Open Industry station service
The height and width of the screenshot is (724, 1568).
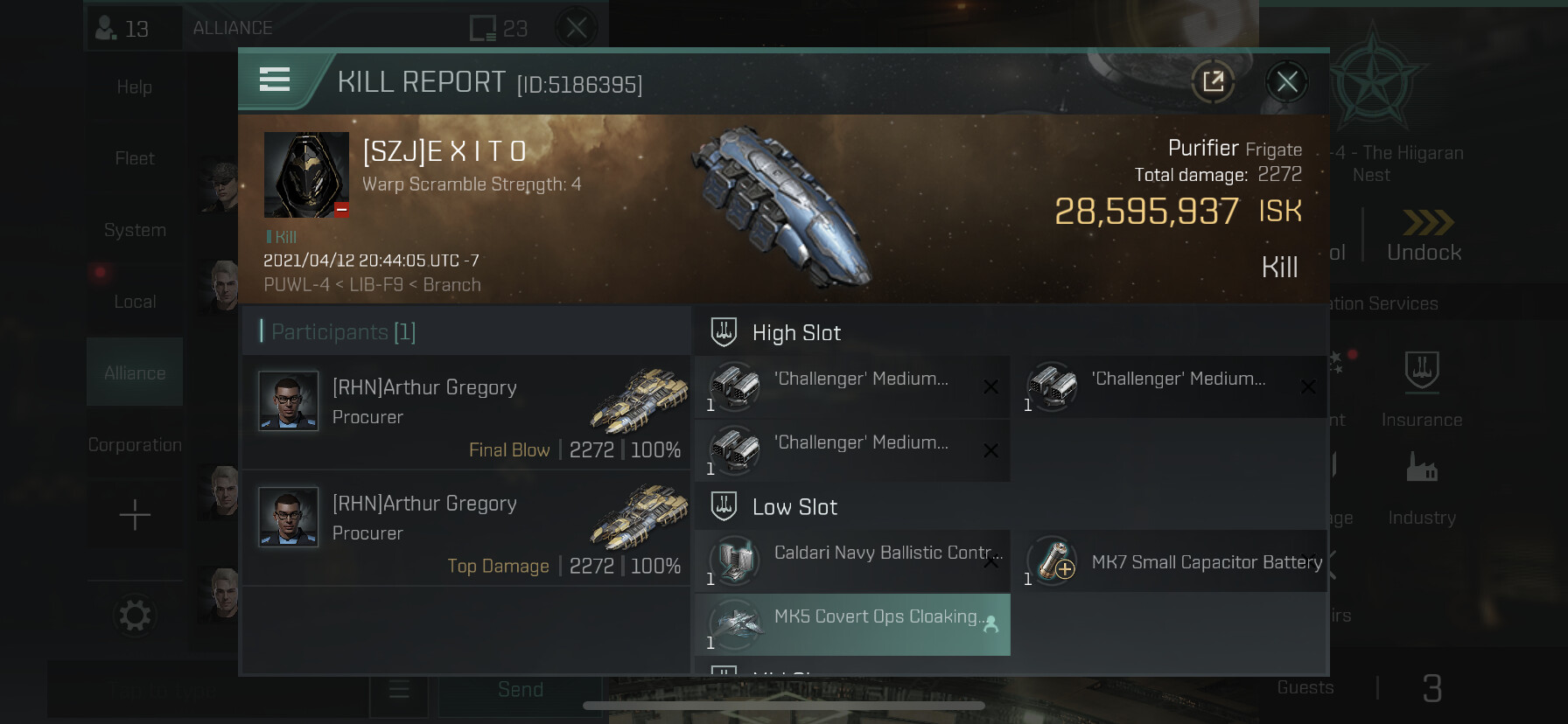click(1422, 489)
